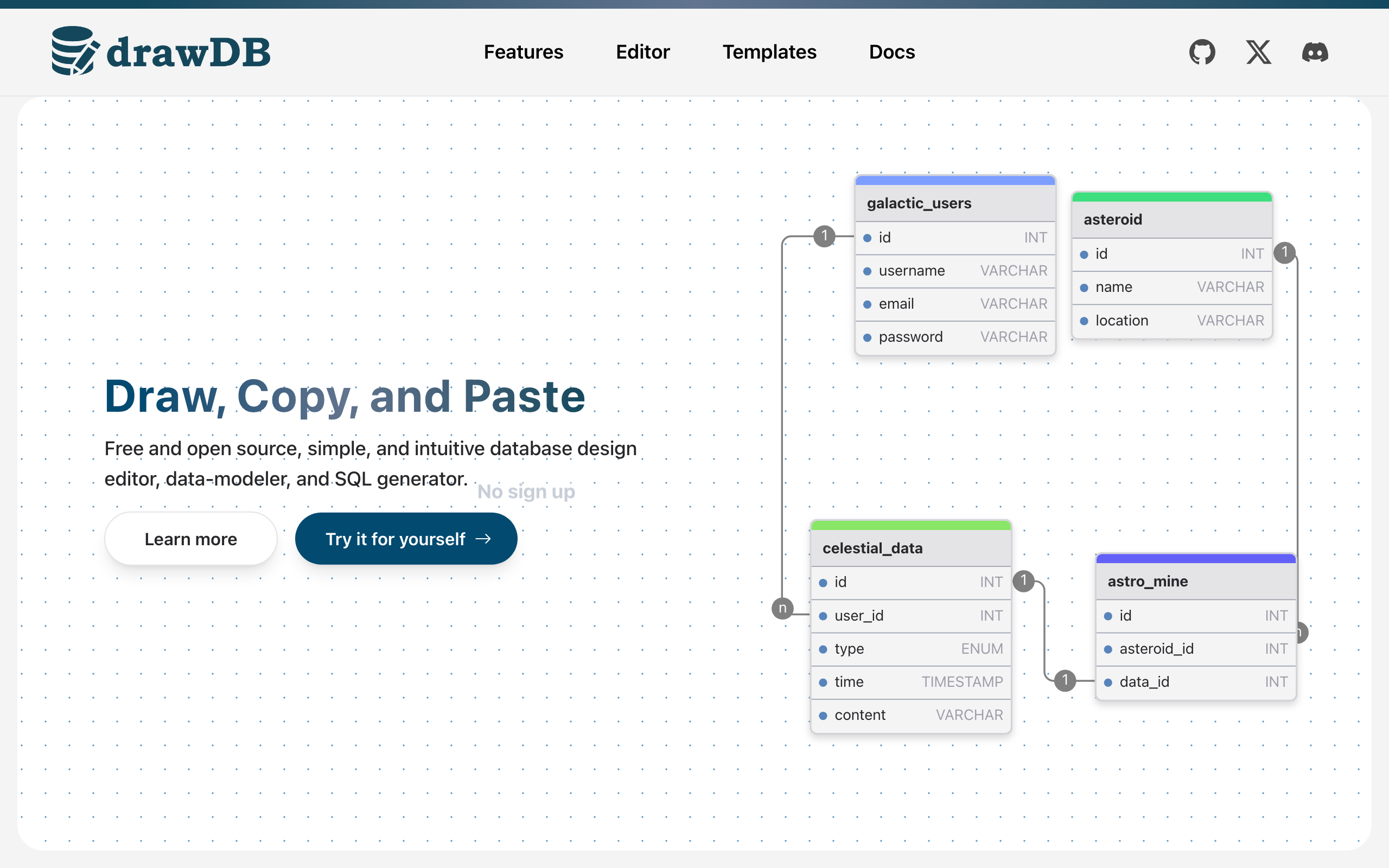Click Try it for yourself button

coord(405,539)
